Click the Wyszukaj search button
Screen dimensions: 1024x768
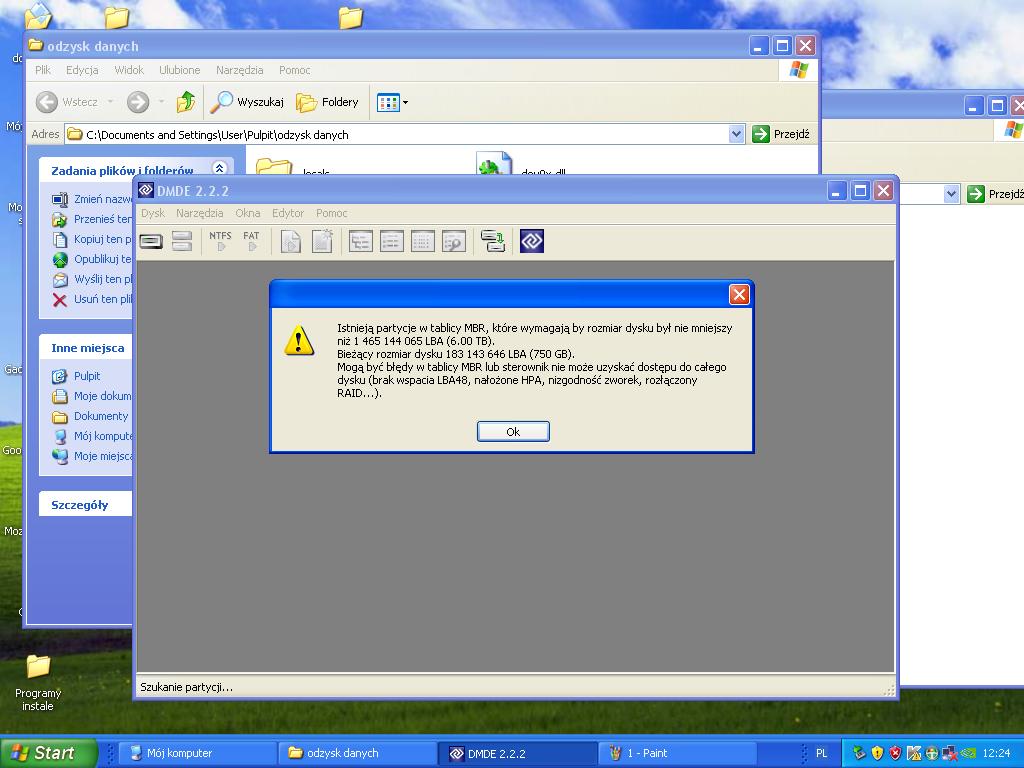[247, 102]
